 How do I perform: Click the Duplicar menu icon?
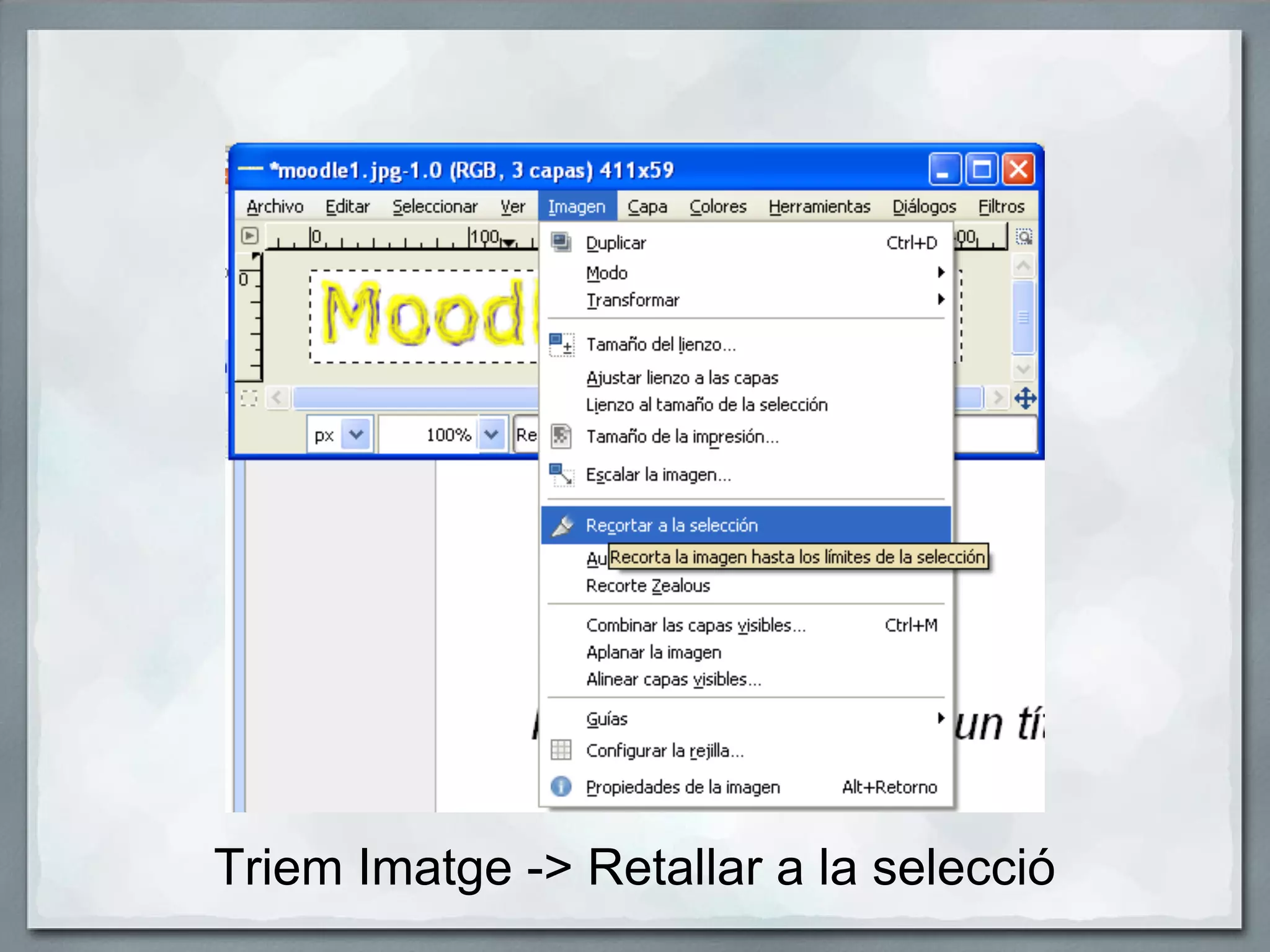(x=561, y=242)
